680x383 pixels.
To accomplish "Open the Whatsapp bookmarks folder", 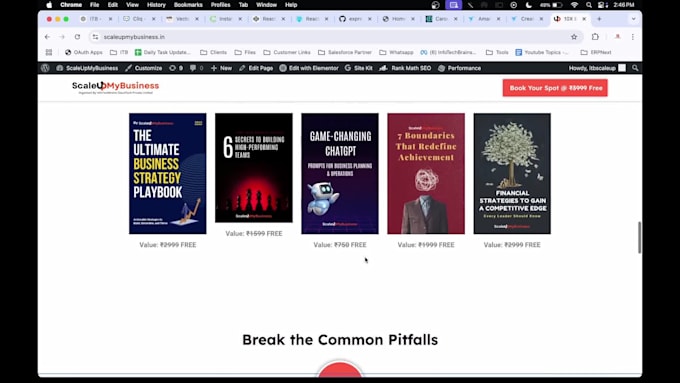I will coord(396,52).
